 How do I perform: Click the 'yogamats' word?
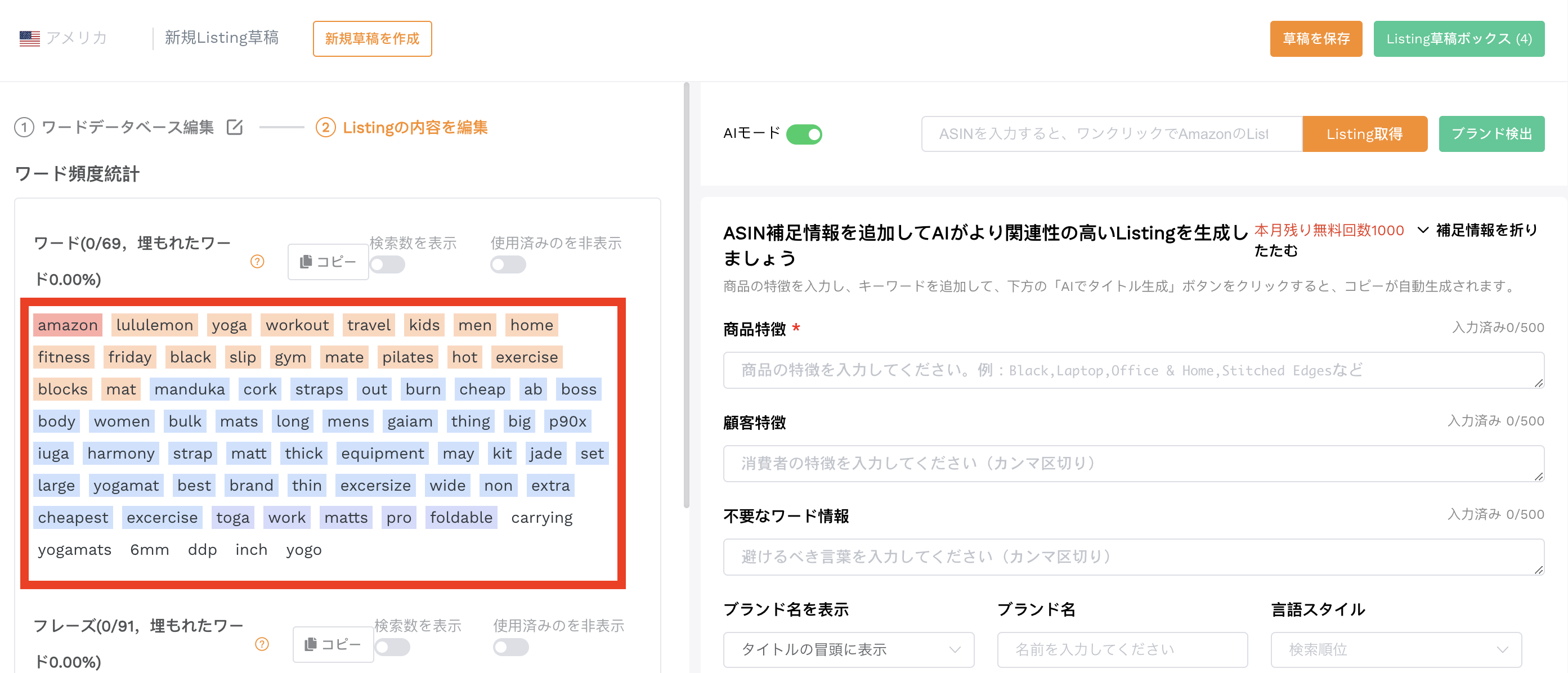[75, 549]
